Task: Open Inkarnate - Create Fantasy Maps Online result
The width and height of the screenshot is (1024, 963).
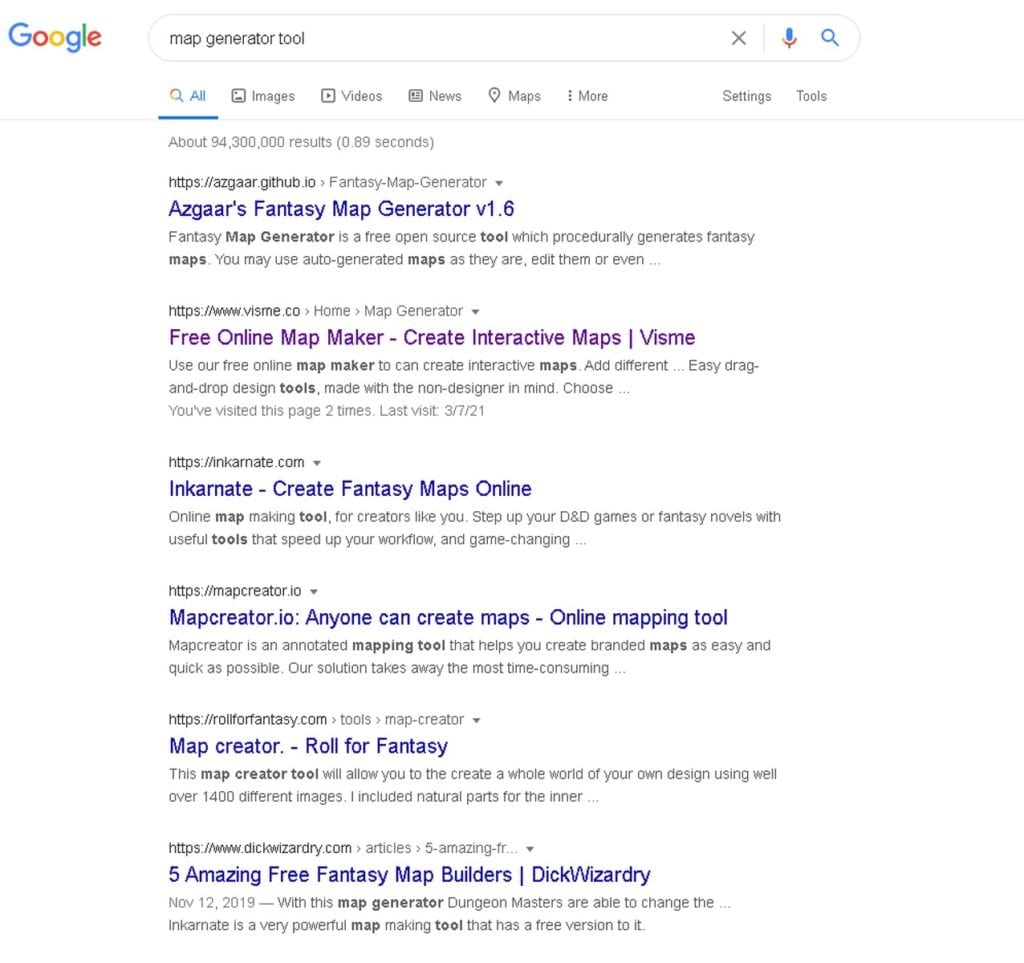Action: tap(350, 489)
